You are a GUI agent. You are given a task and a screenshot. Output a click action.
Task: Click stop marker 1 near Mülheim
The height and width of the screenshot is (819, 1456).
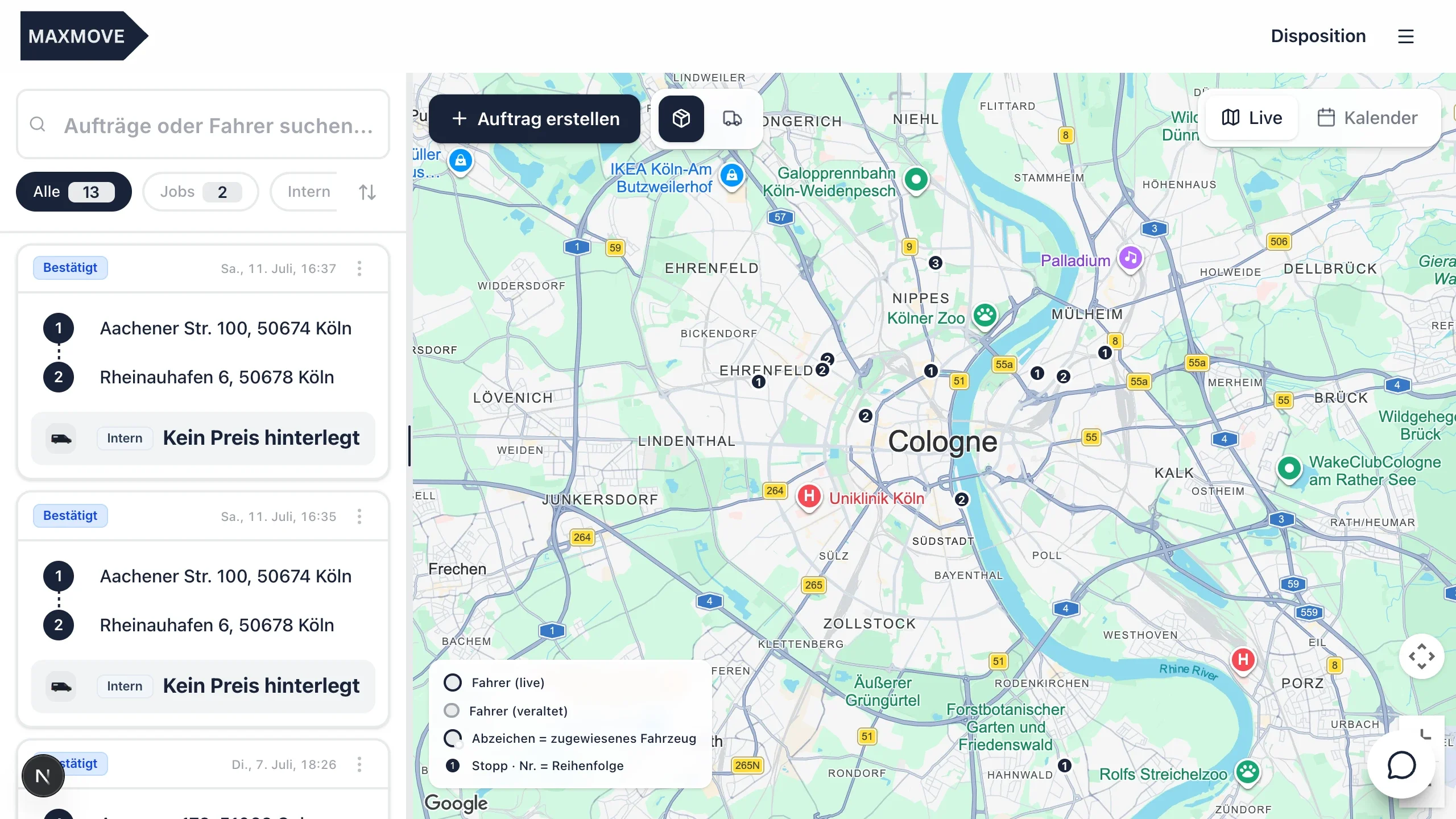click(x=1105, y=353)
